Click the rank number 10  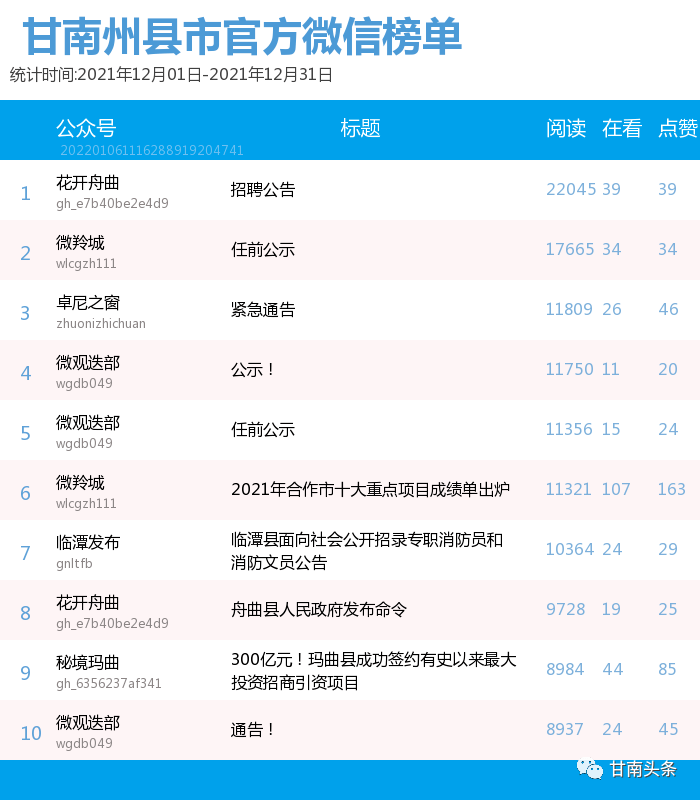(31, 733)
